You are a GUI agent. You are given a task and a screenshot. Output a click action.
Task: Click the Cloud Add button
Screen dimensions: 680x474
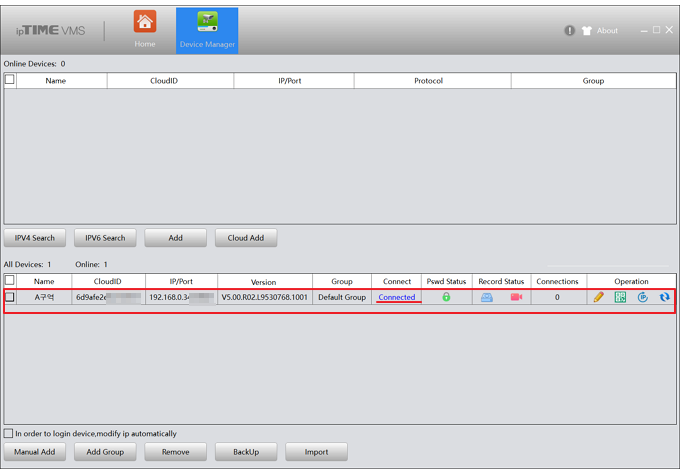tap(245, 238)
